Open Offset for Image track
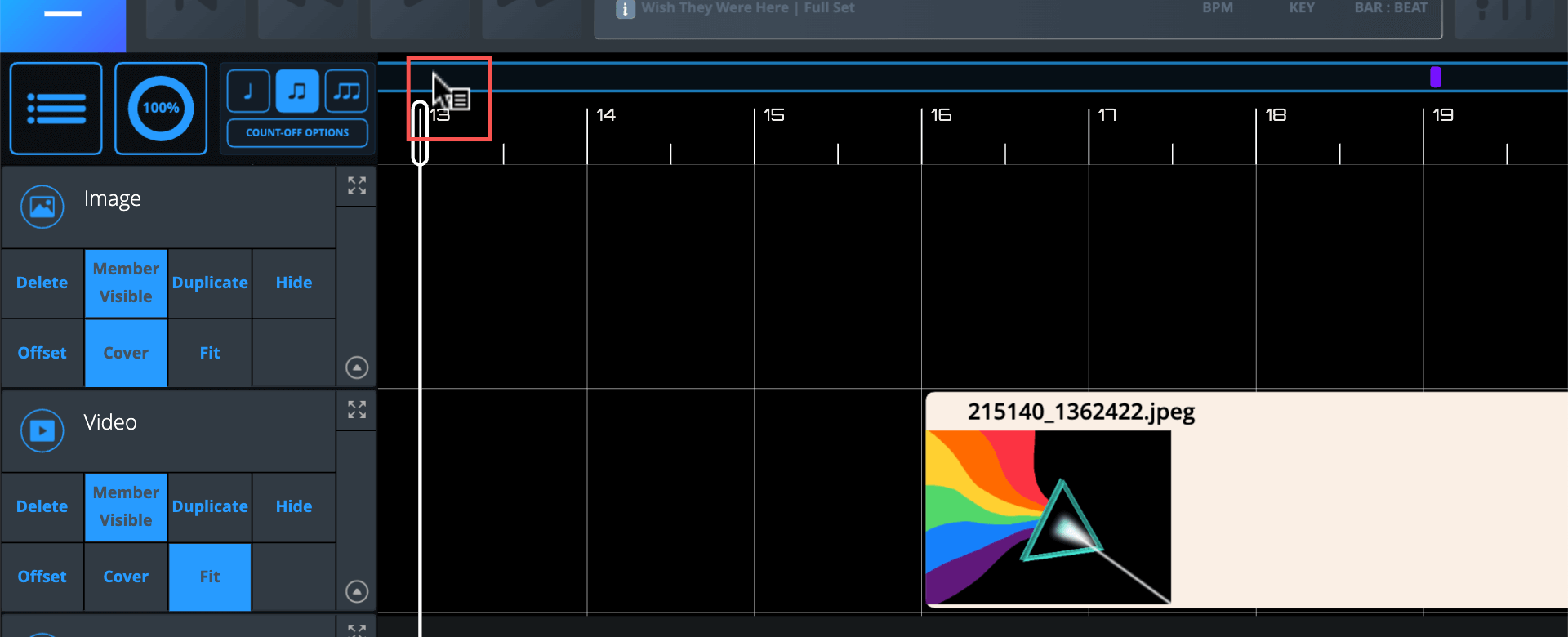 point(42,353)
